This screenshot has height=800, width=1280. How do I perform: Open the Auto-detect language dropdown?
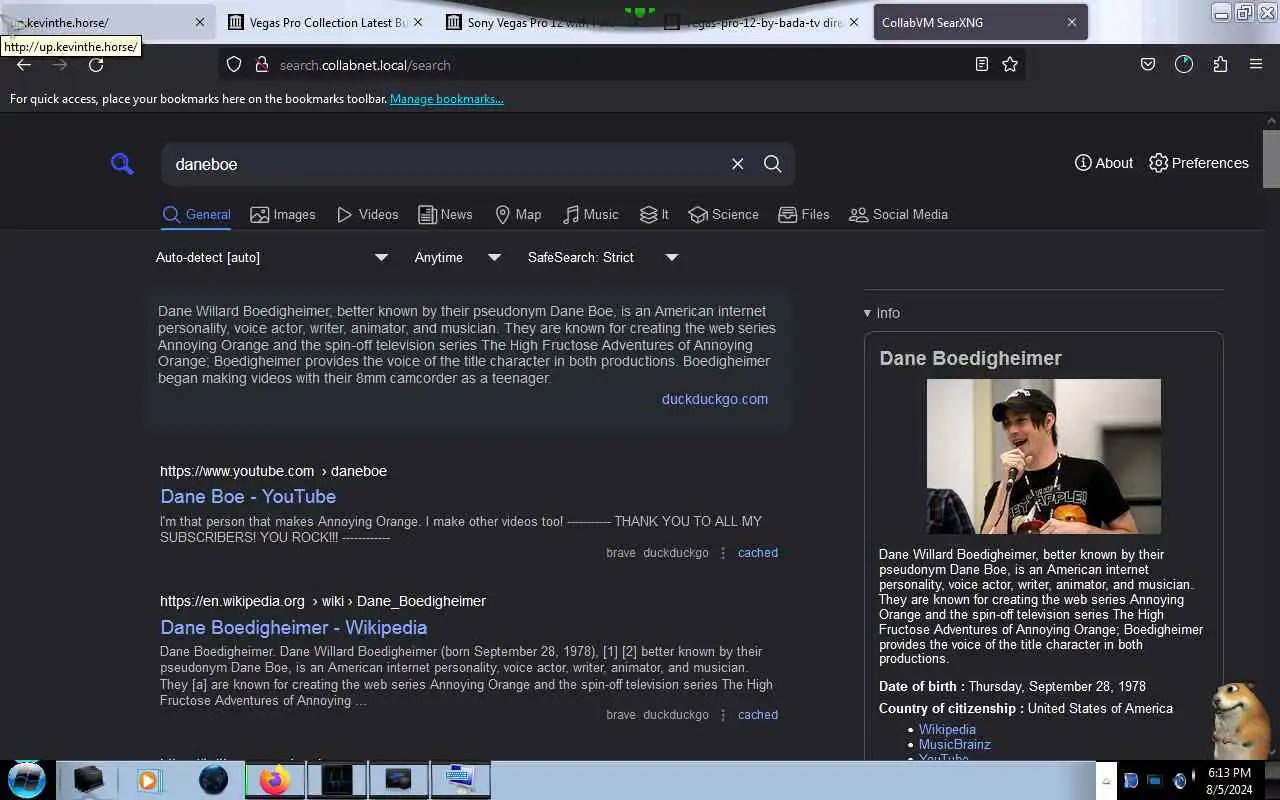point(272,257)
